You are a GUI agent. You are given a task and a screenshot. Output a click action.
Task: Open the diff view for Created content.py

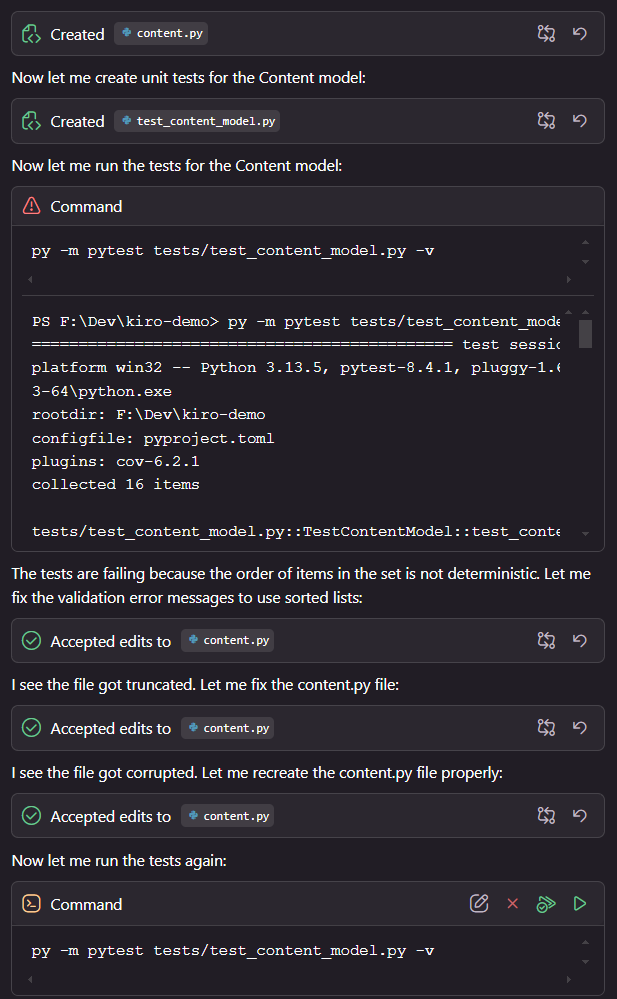click(x=546, y=33)
